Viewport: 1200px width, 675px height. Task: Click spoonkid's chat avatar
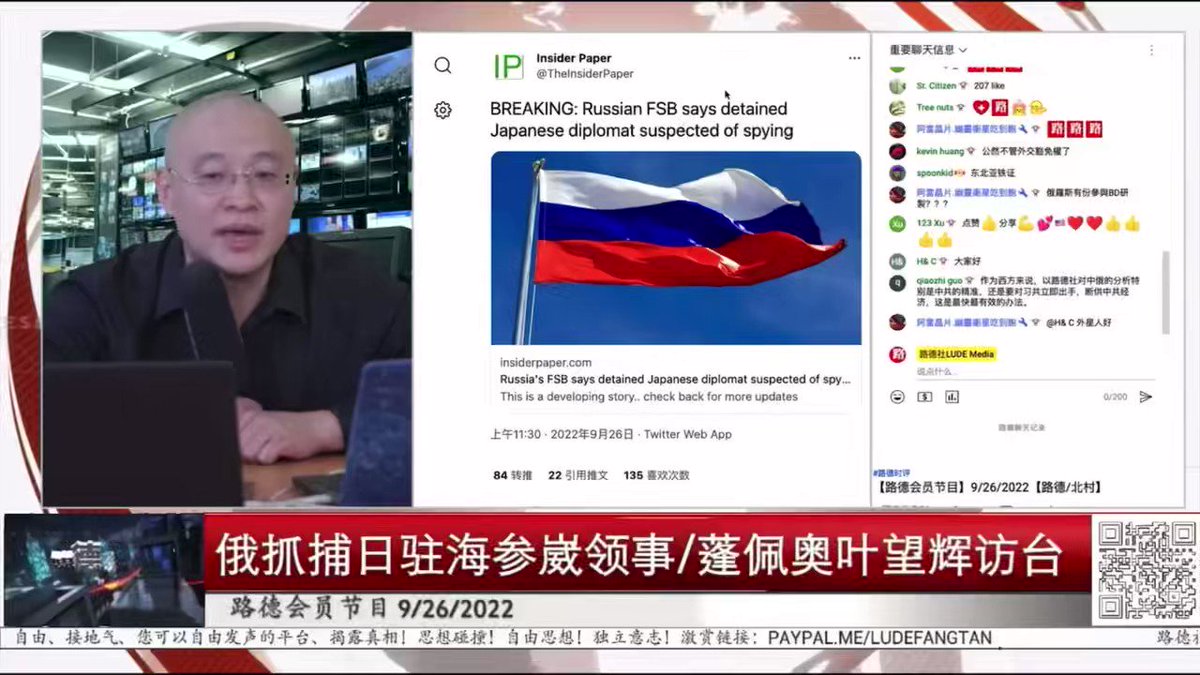click(897, 172)
